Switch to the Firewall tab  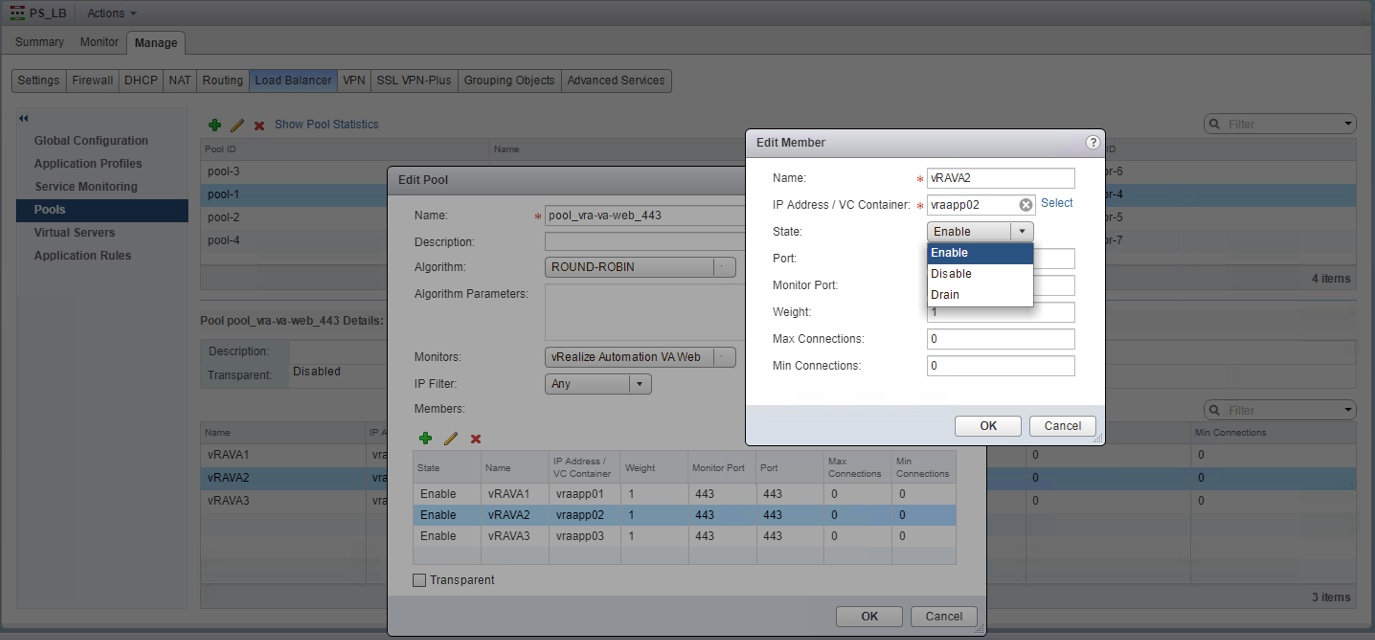[x=92, y=80]
